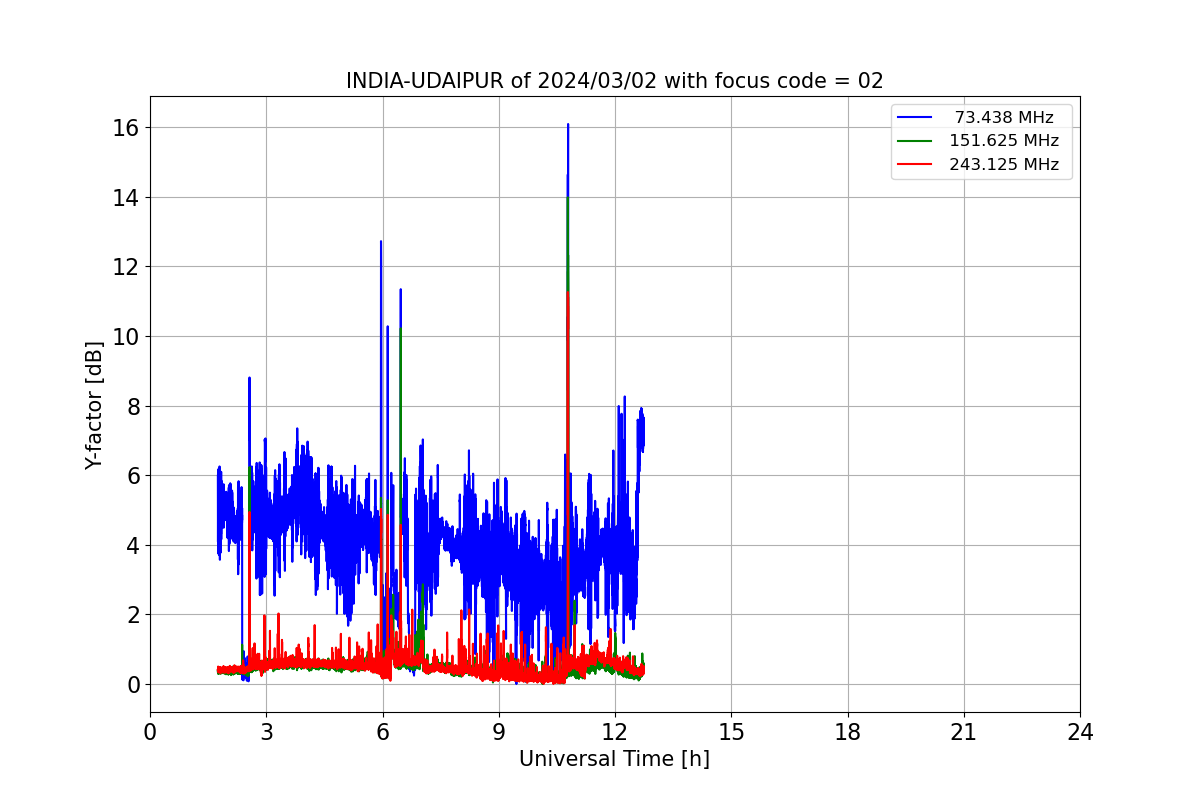The height and width of the screenshot is (800, 1200).
Task: Click y-axis tick label 10
Action: (125, 336)
